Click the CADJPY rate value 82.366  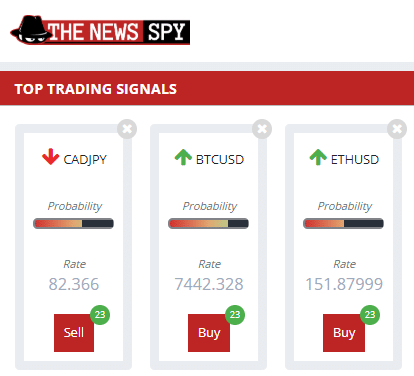tap(74, 284)
